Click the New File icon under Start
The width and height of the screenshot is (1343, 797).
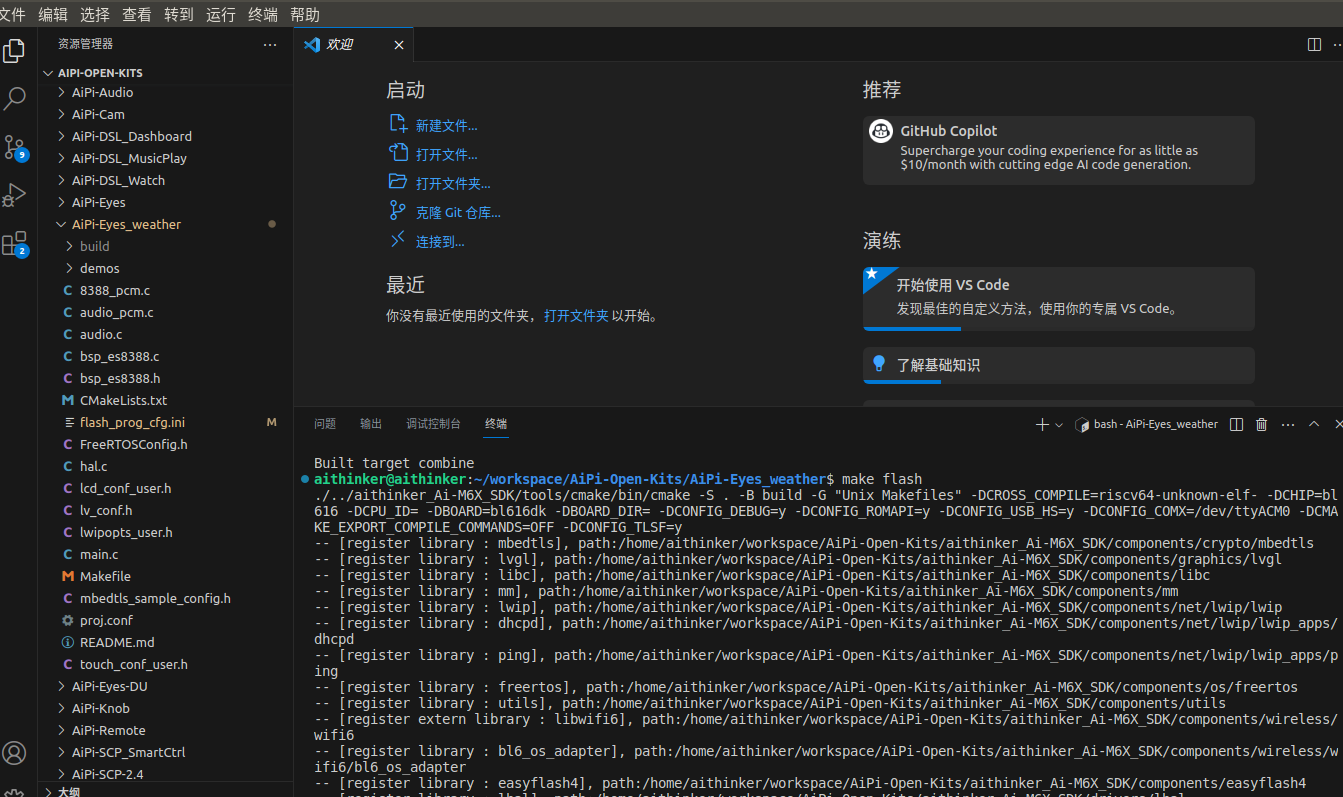pyautogui.click(x=398, y=123)
